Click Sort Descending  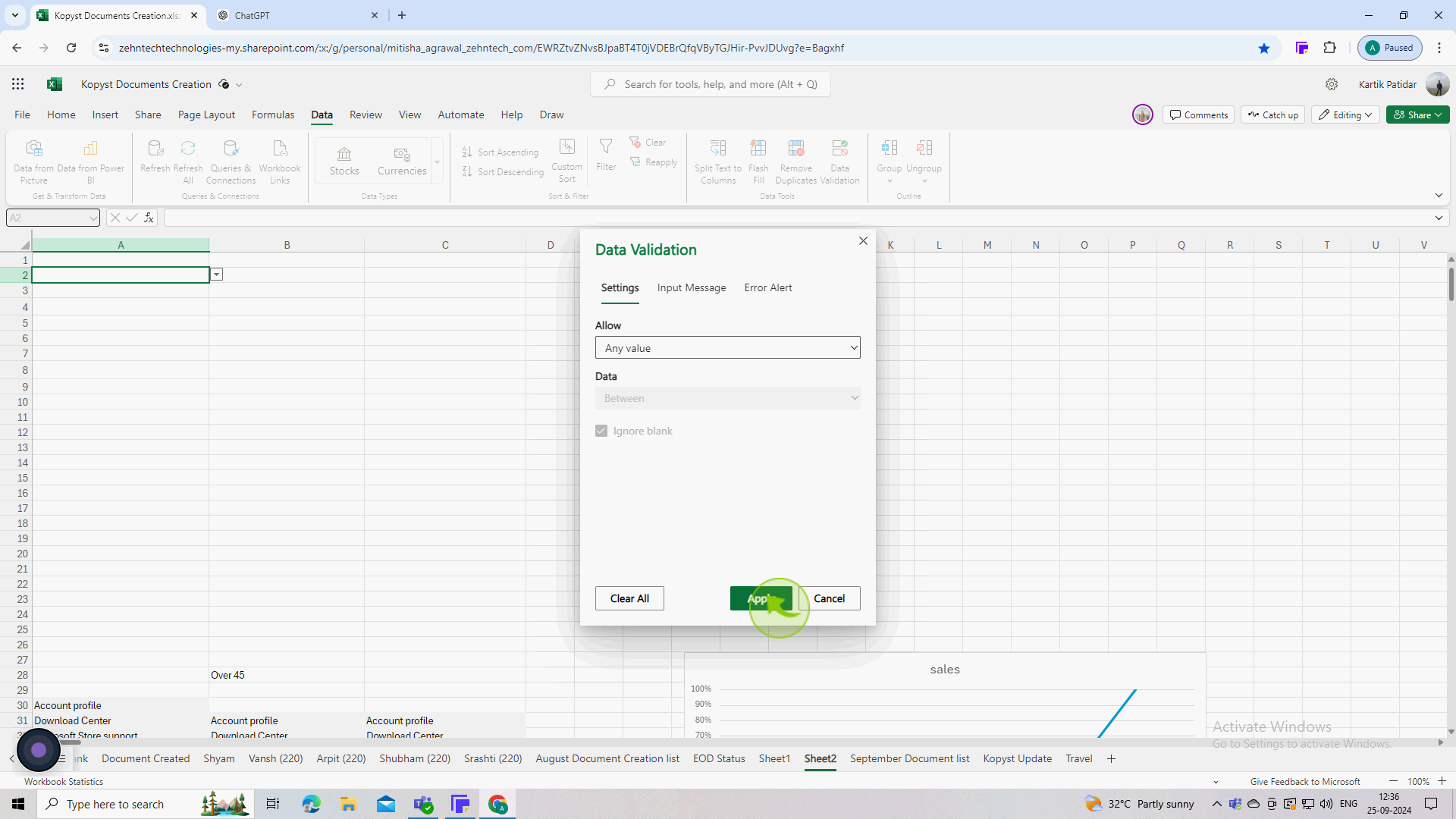click(x=503, y=172)
